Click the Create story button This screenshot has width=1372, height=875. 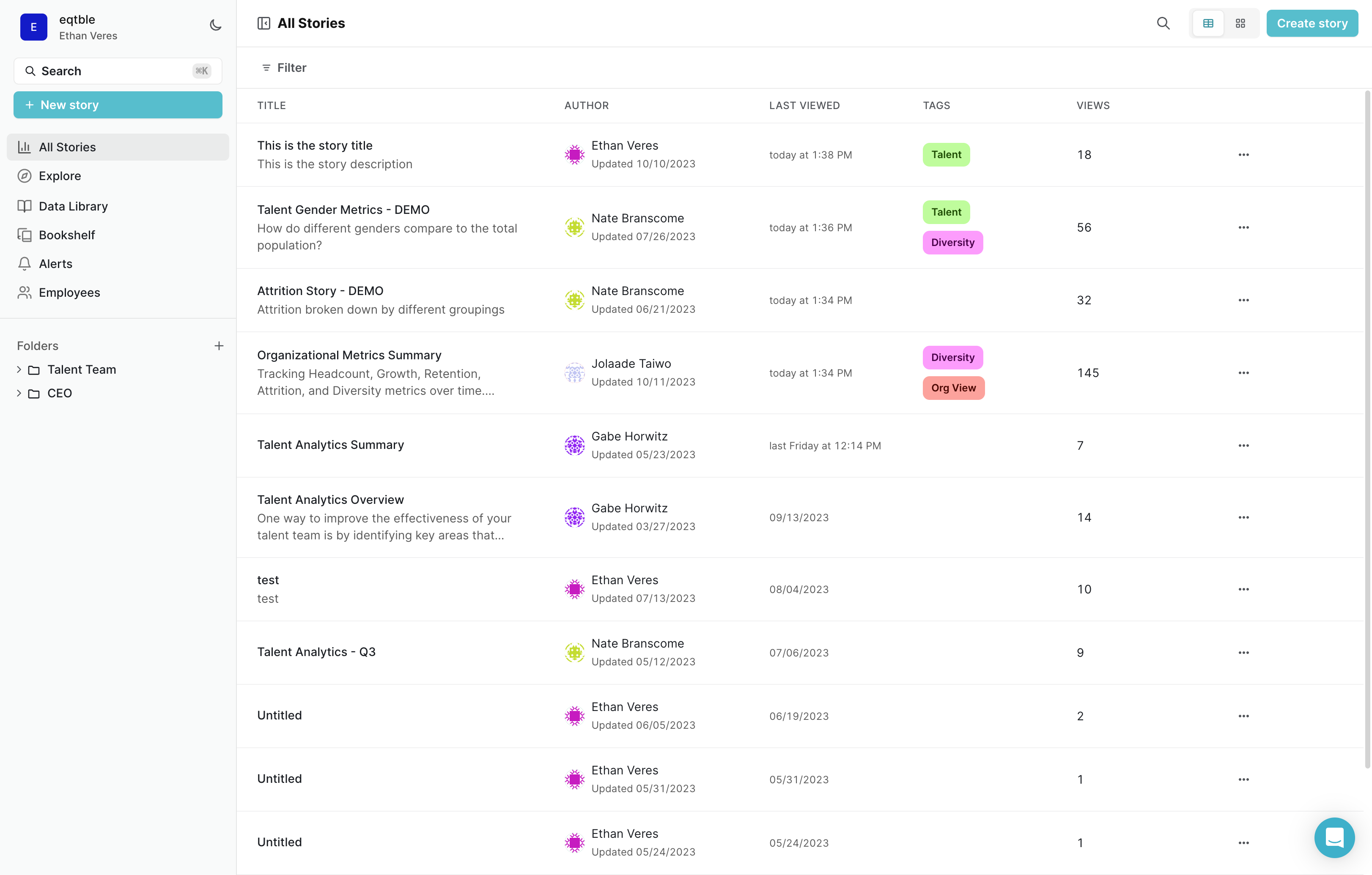pos(1312,23)
